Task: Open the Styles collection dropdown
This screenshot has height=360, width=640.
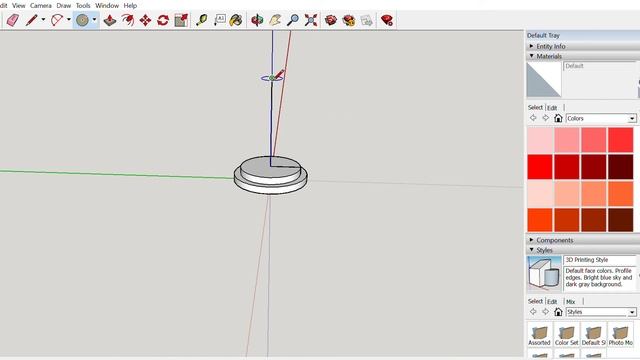Action: (x=632, y=312)
